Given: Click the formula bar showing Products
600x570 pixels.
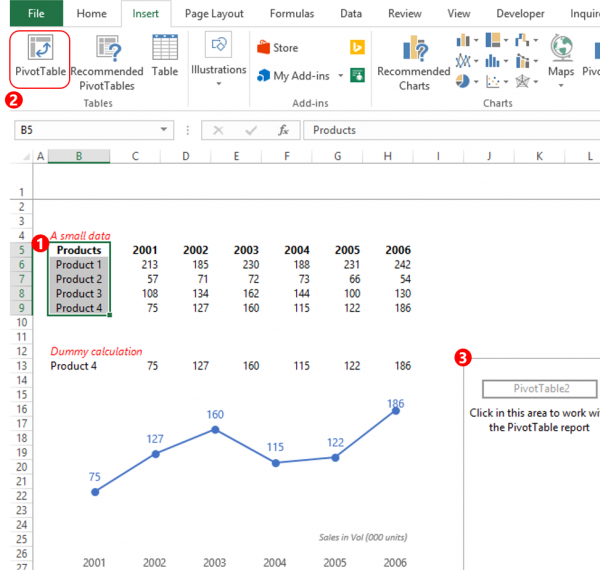Looking at the screenshot, I should point(450,130).
